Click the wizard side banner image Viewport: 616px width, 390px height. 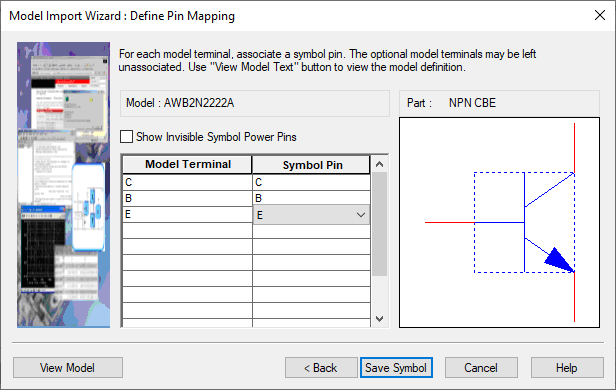(x=63, y=185)
